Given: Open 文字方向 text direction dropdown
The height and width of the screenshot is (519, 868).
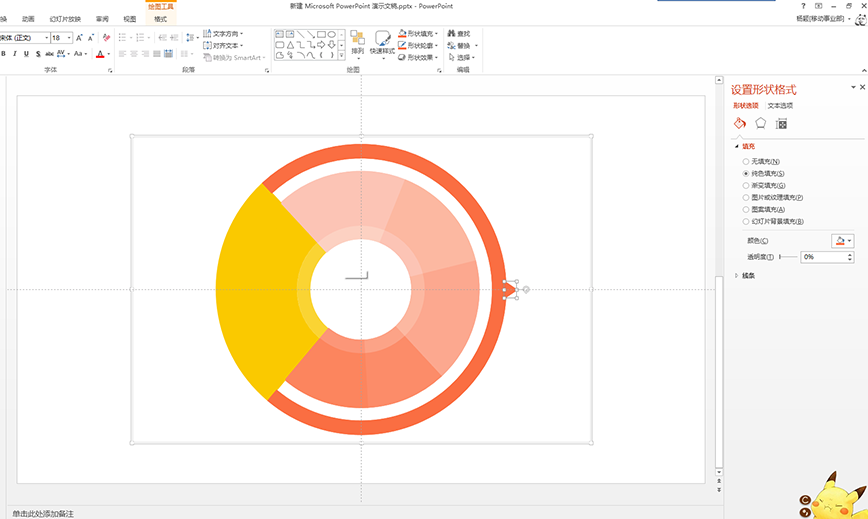Looking at the screenshot, I should pos(223,34).
